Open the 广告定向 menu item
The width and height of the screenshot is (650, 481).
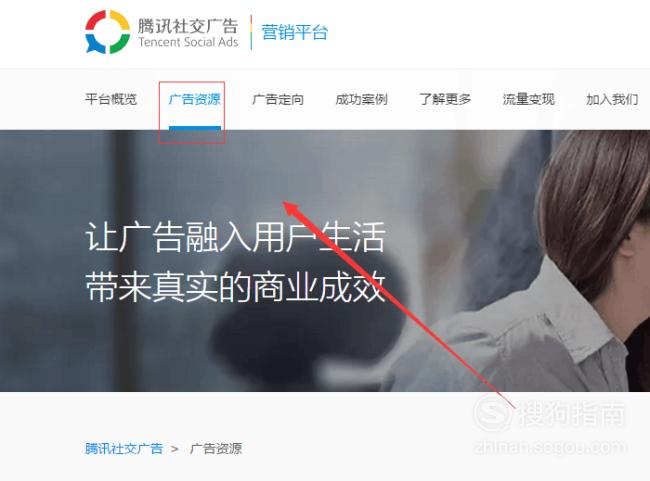[278, 100]
